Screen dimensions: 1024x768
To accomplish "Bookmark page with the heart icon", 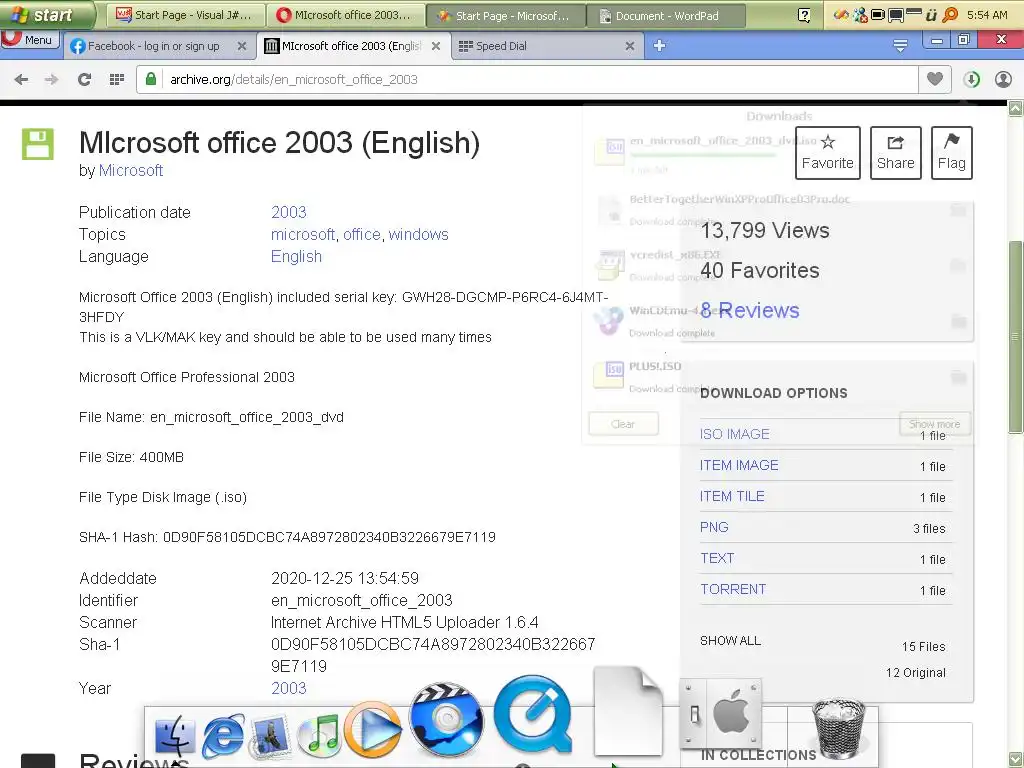I will (x=935, y=79).
